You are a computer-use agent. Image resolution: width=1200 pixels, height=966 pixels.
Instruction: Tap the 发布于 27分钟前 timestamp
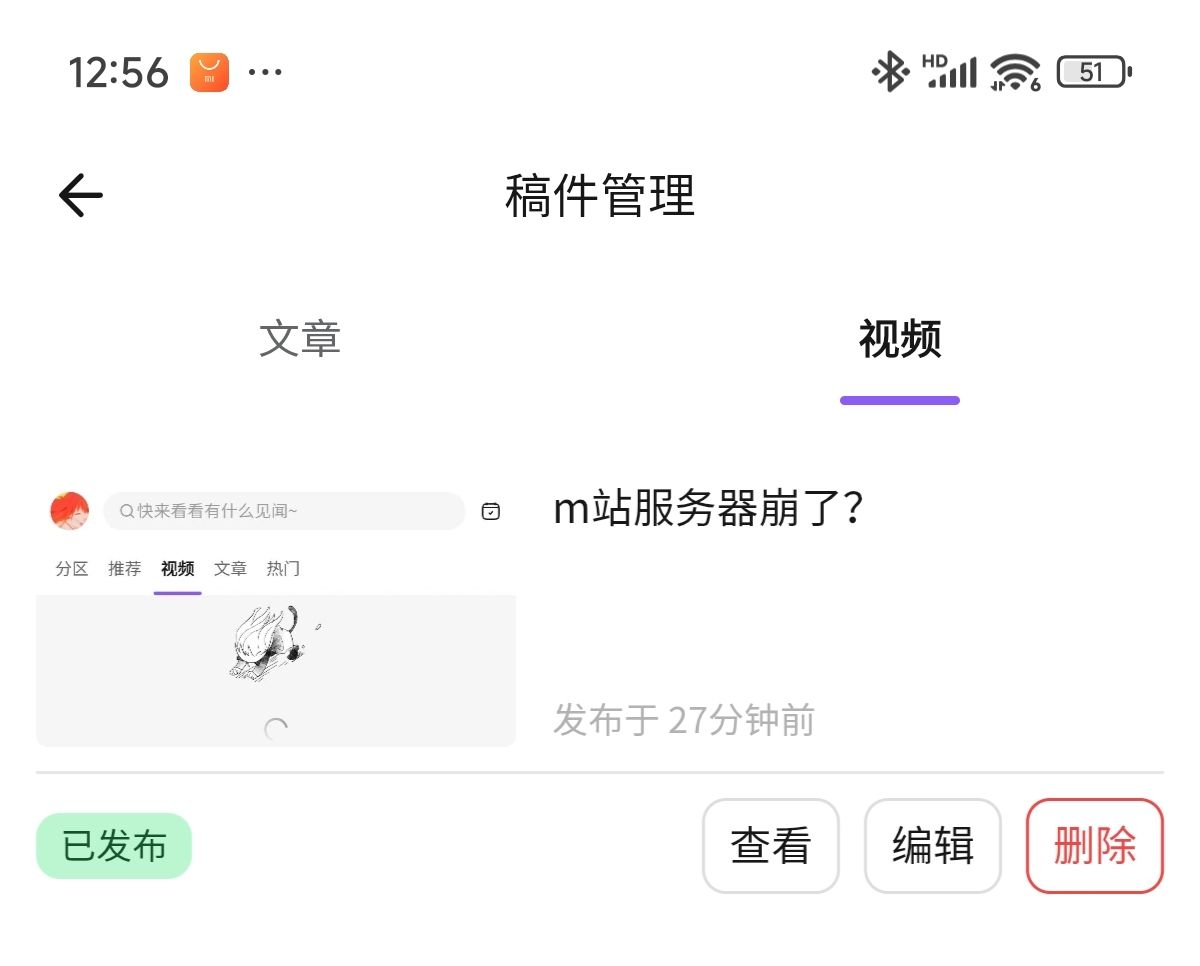click(x=684, y=720)
